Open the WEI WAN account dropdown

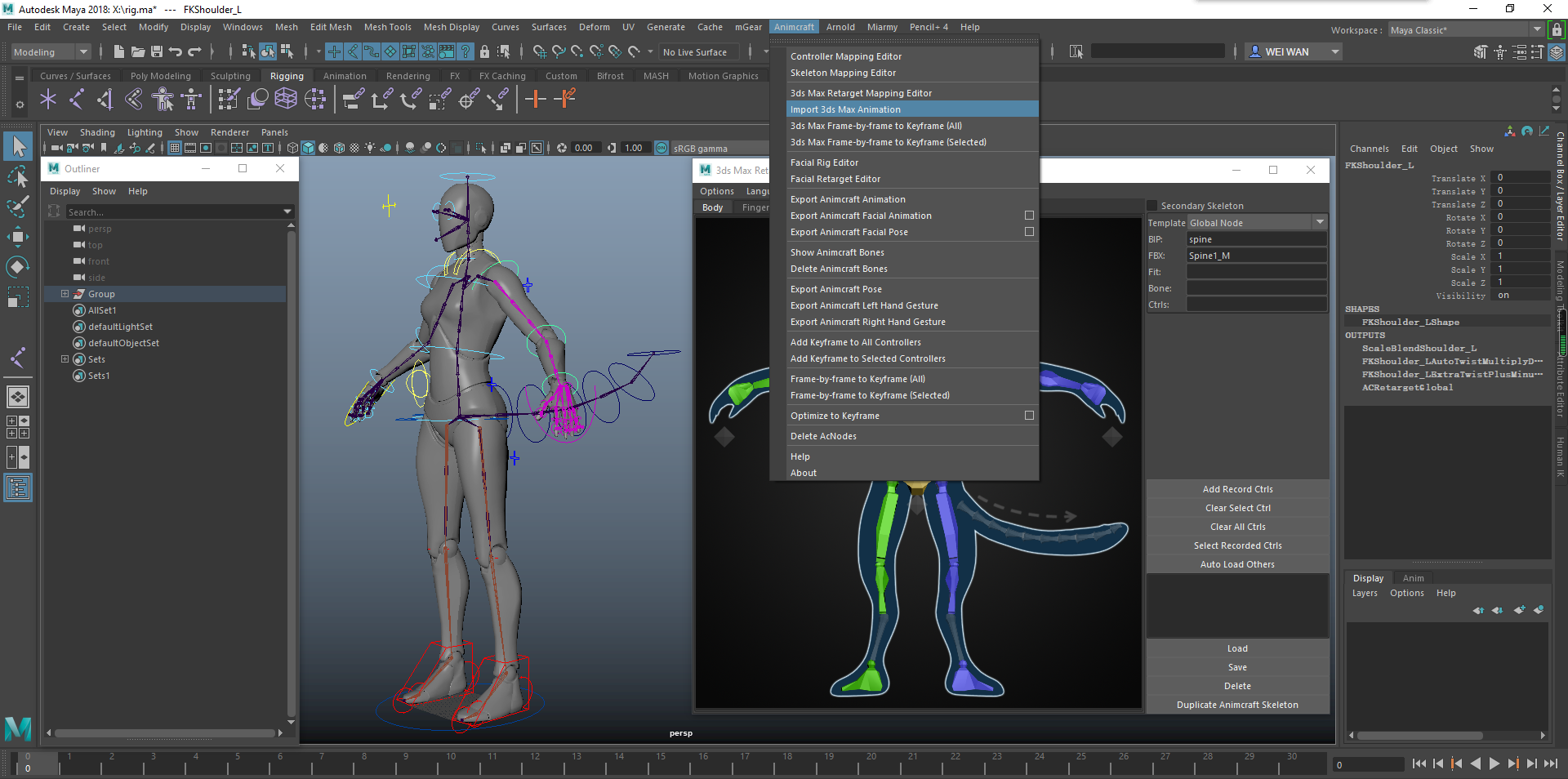click(x=1294, y=51)
